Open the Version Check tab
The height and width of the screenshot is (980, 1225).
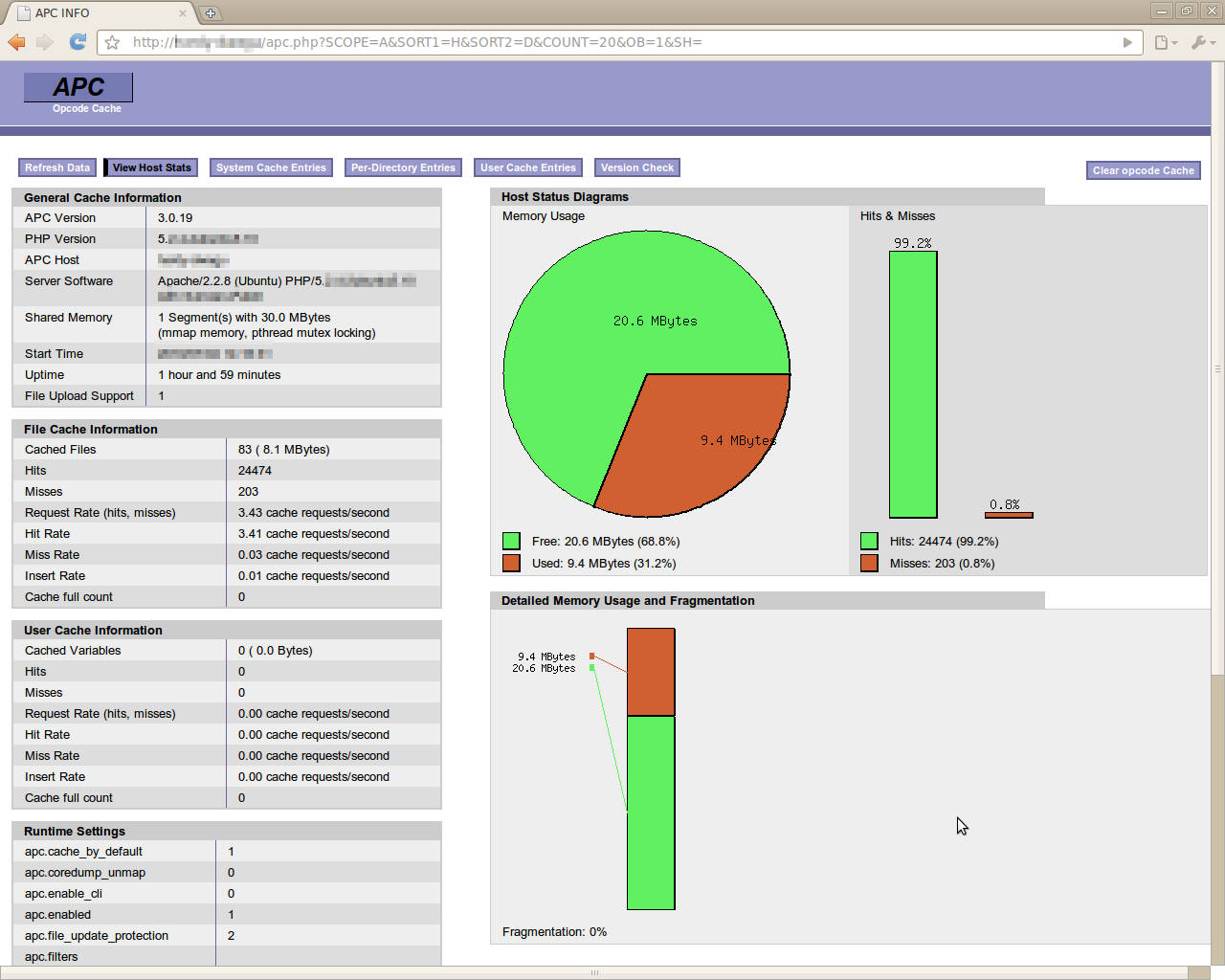(637, 167)
